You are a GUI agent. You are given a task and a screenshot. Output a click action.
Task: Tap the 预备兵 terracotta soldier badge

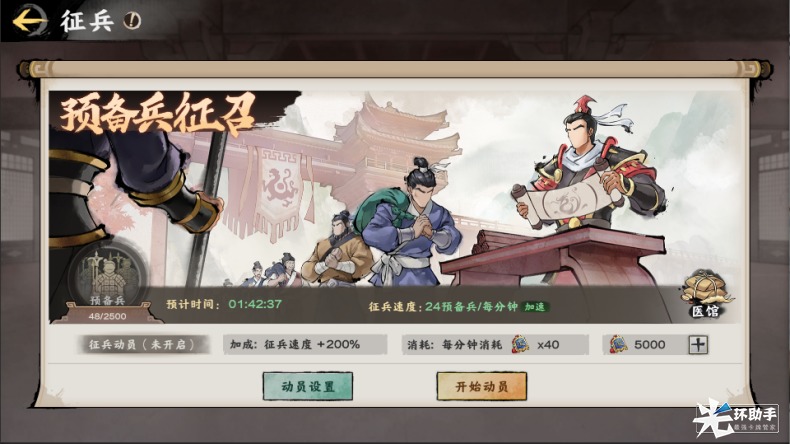(107, 278)
